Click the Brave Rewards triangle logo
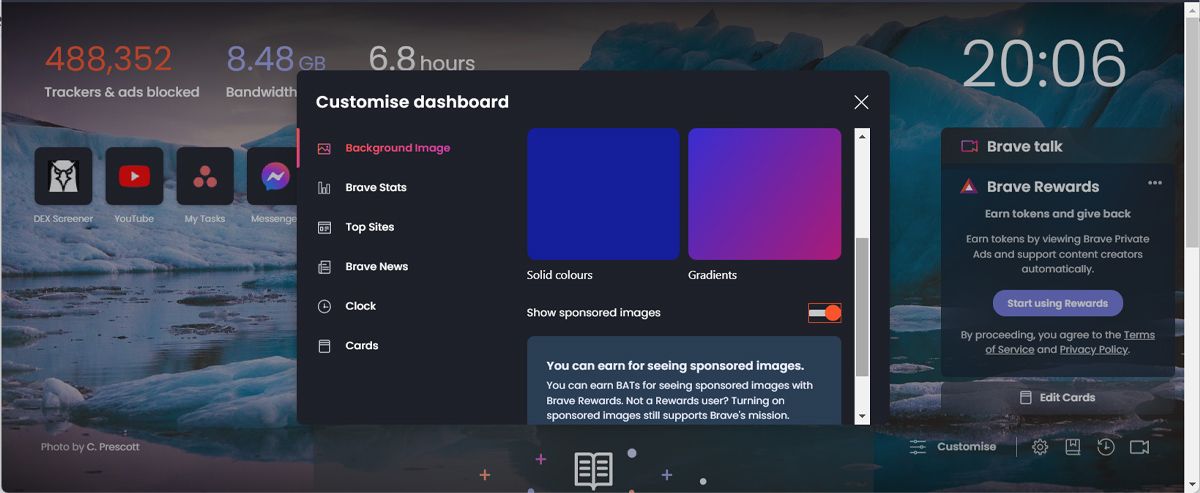 tap(968, 186)
